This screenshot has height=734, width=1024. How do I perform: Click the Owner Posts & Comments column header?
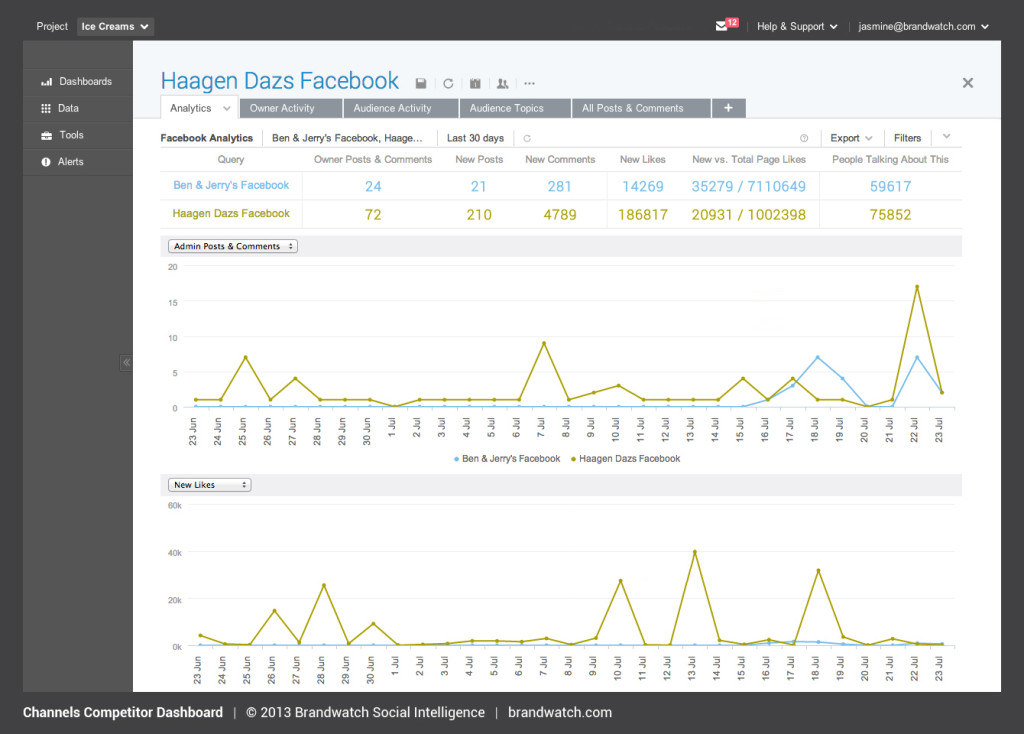pyautogui.click(x=373, y=159)
